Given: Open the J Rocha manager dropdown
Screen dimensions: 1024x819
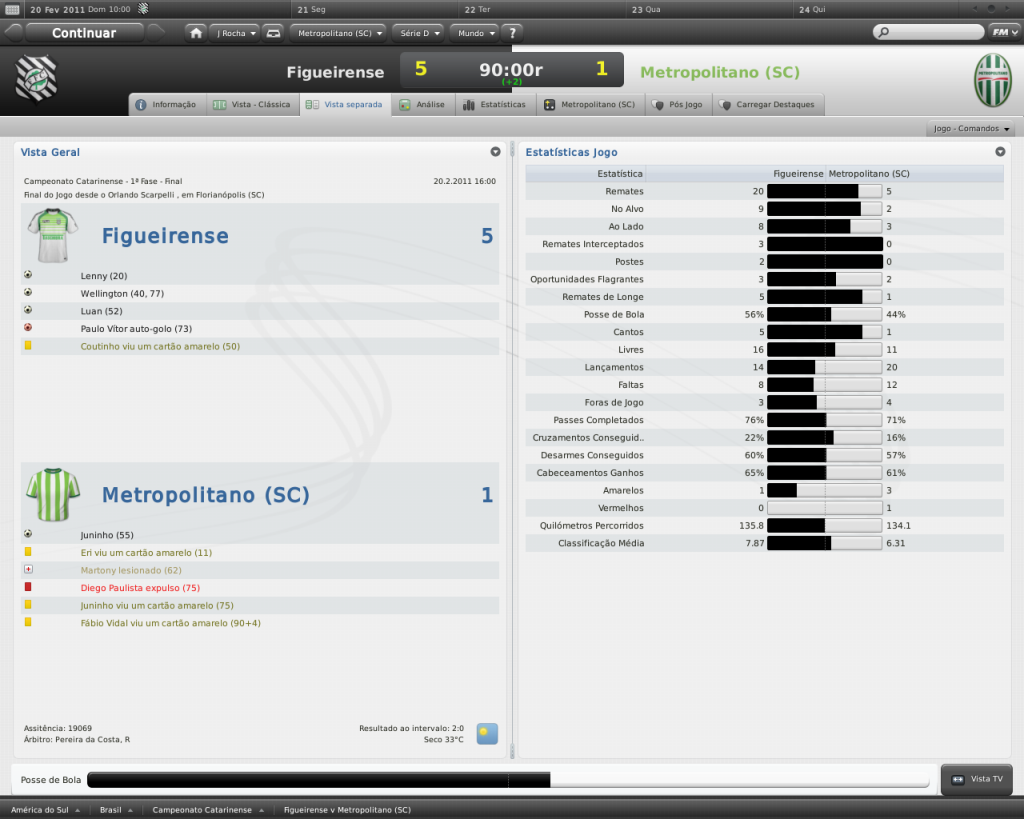Looking at the screenshot, I should (x=236, y=33).
